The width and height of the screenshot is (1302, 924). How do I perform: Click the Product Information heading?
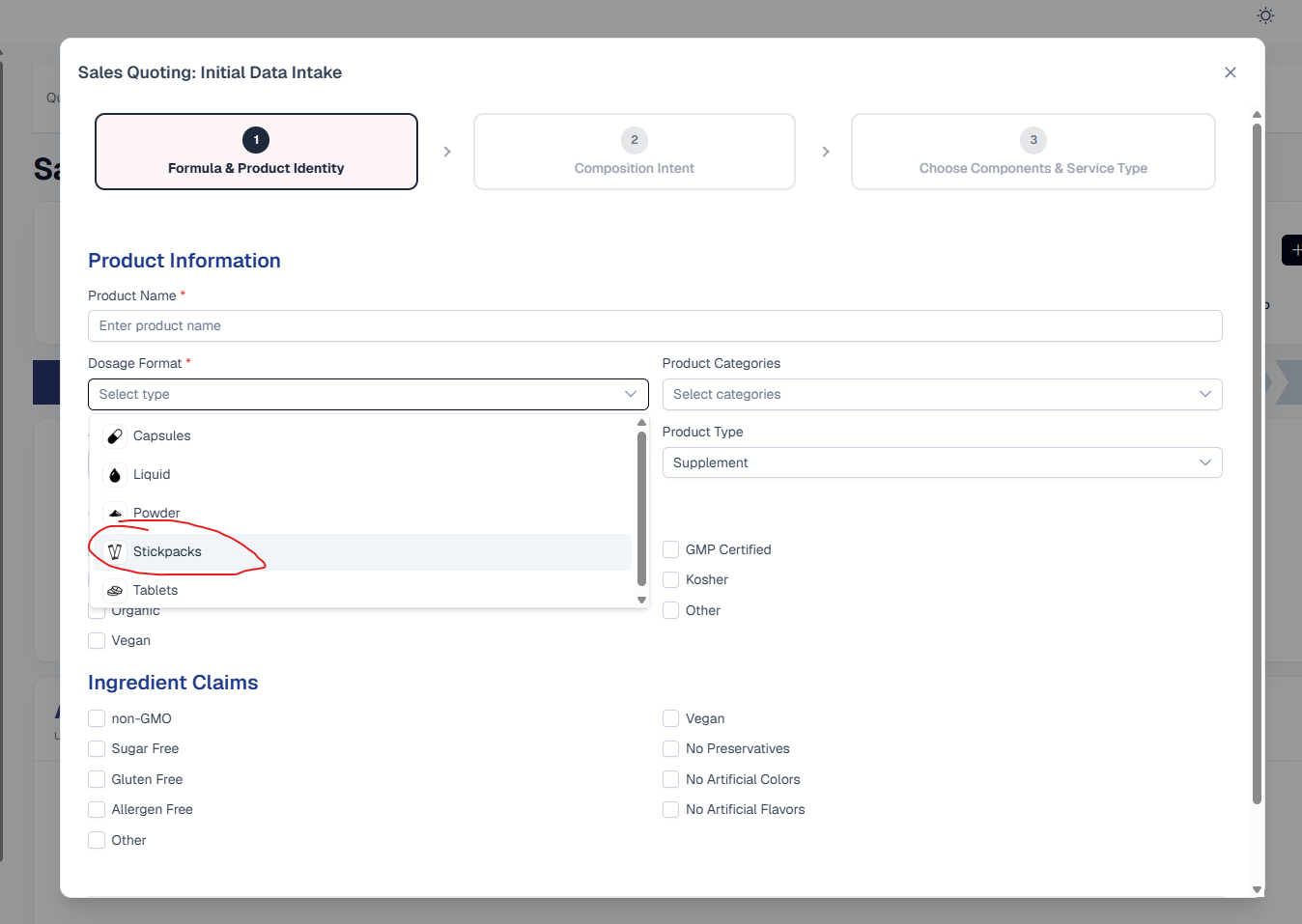[x=184, y=261]
